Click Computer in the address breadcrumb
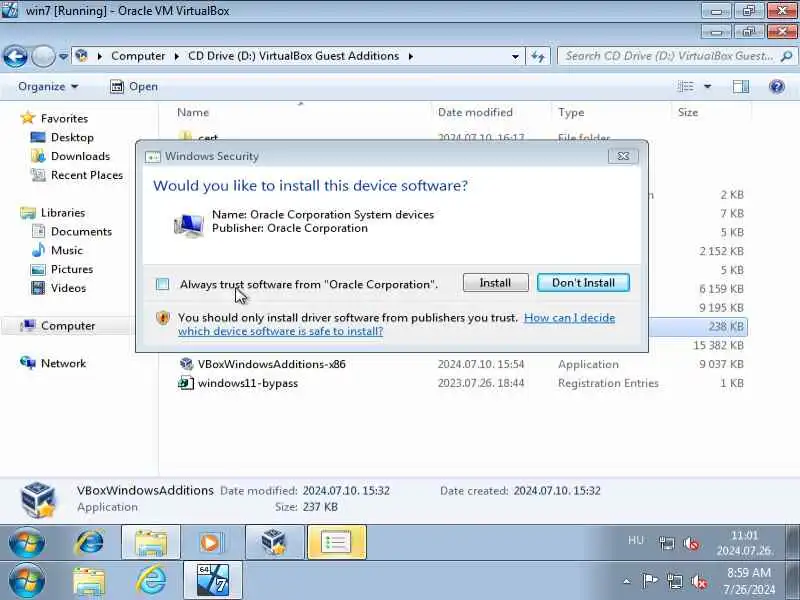 pos(138,56)
